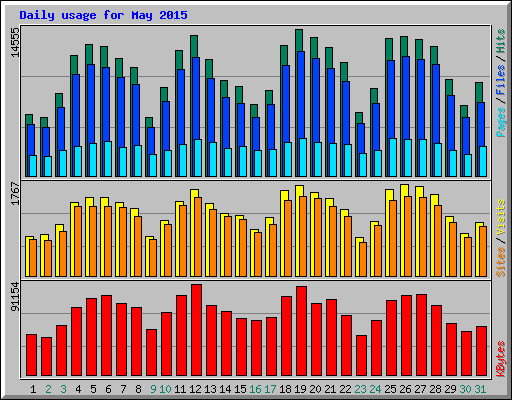Click day 2 on the x-axis
Screen dimensions: 512x400
click(48, 389)
